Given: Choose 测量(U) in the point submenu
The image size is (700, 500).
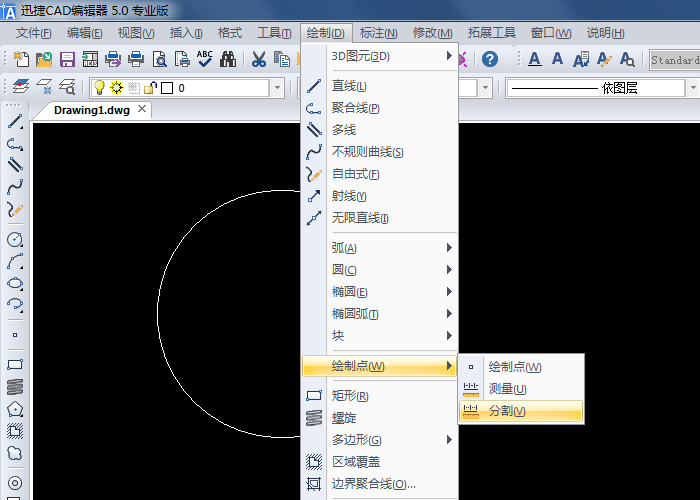Looking at the screenshot, I should pos(521,389).
